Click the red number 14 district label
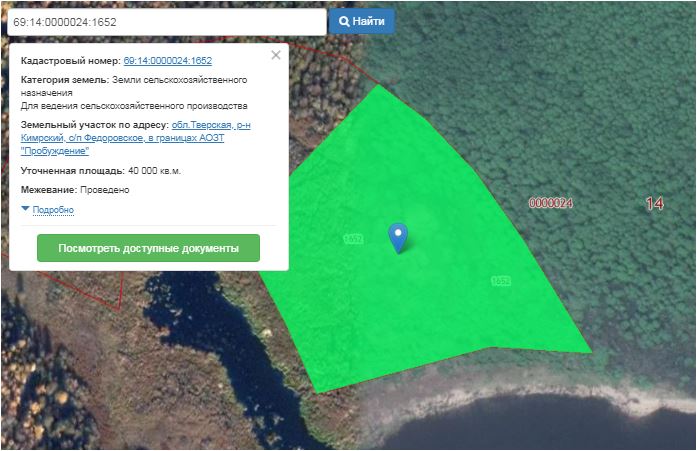 (655, 204)
